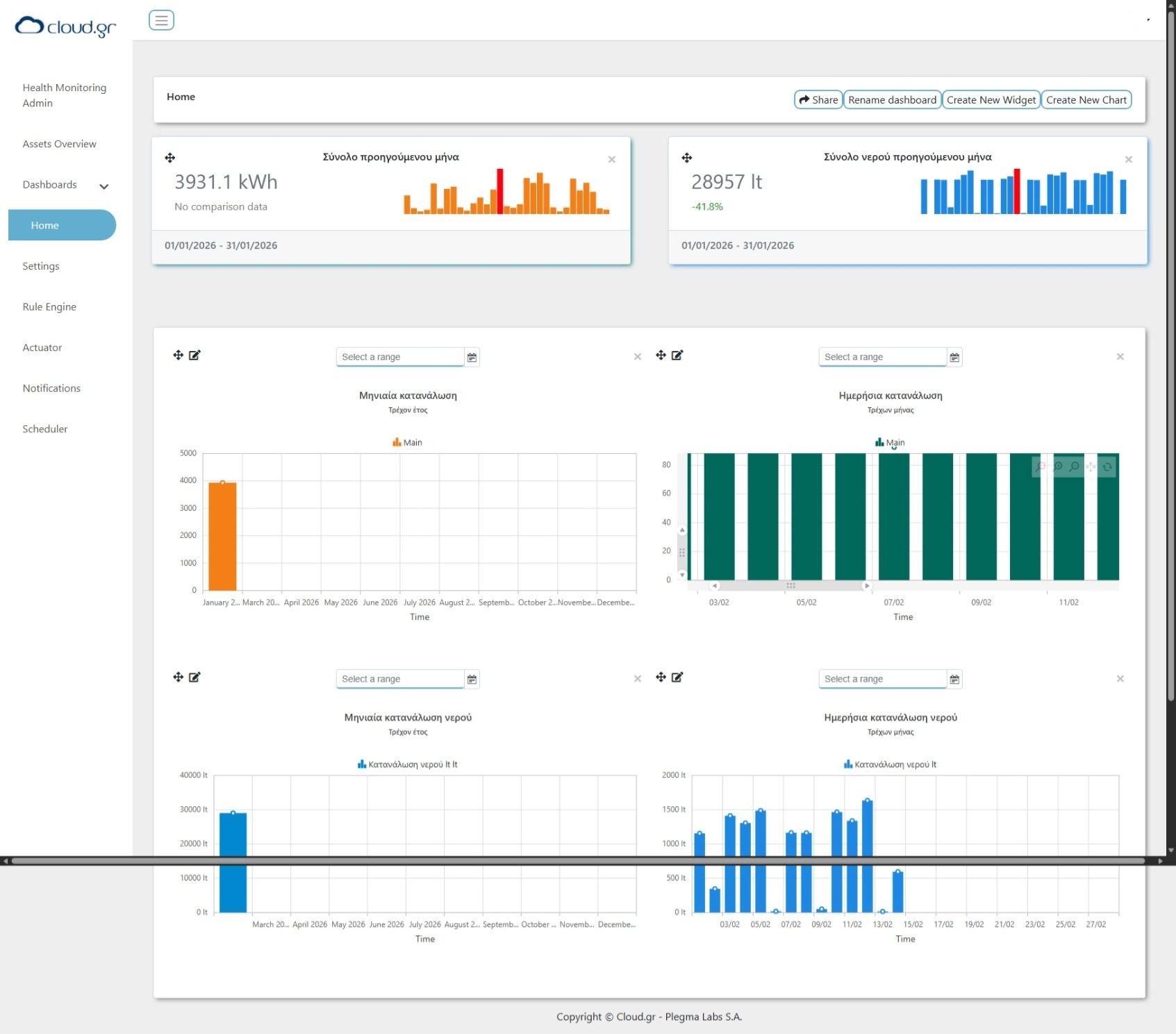Remove the Σύνολο προηγούμενου μήνα widget
The image size is (1176, 1034).
click(611, 160)
